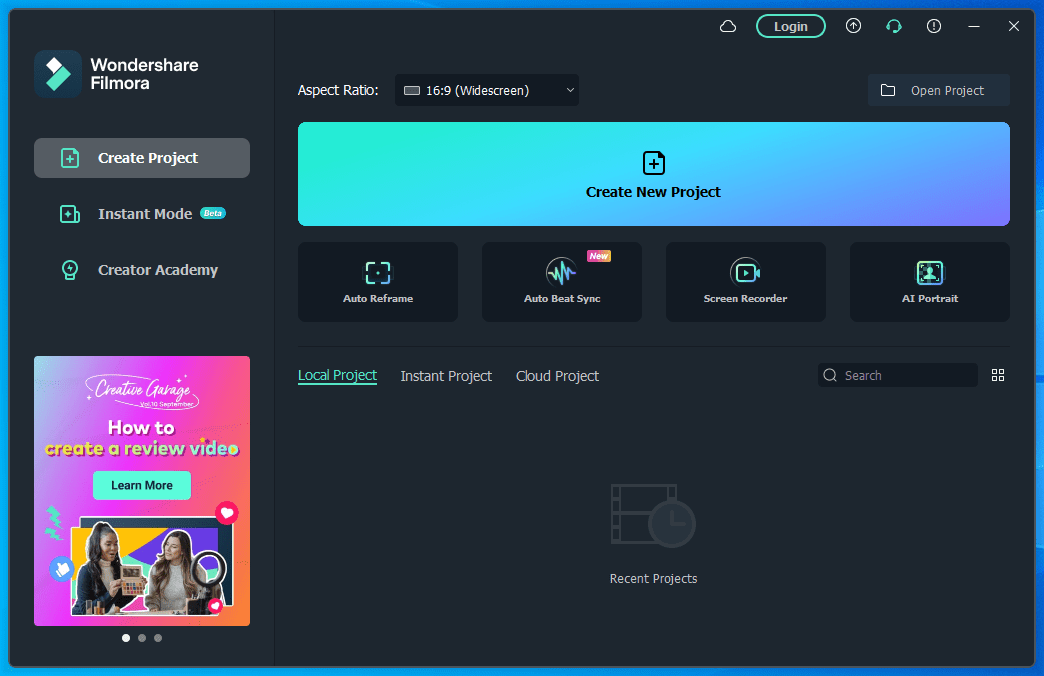Click the Open Project button

938,90
